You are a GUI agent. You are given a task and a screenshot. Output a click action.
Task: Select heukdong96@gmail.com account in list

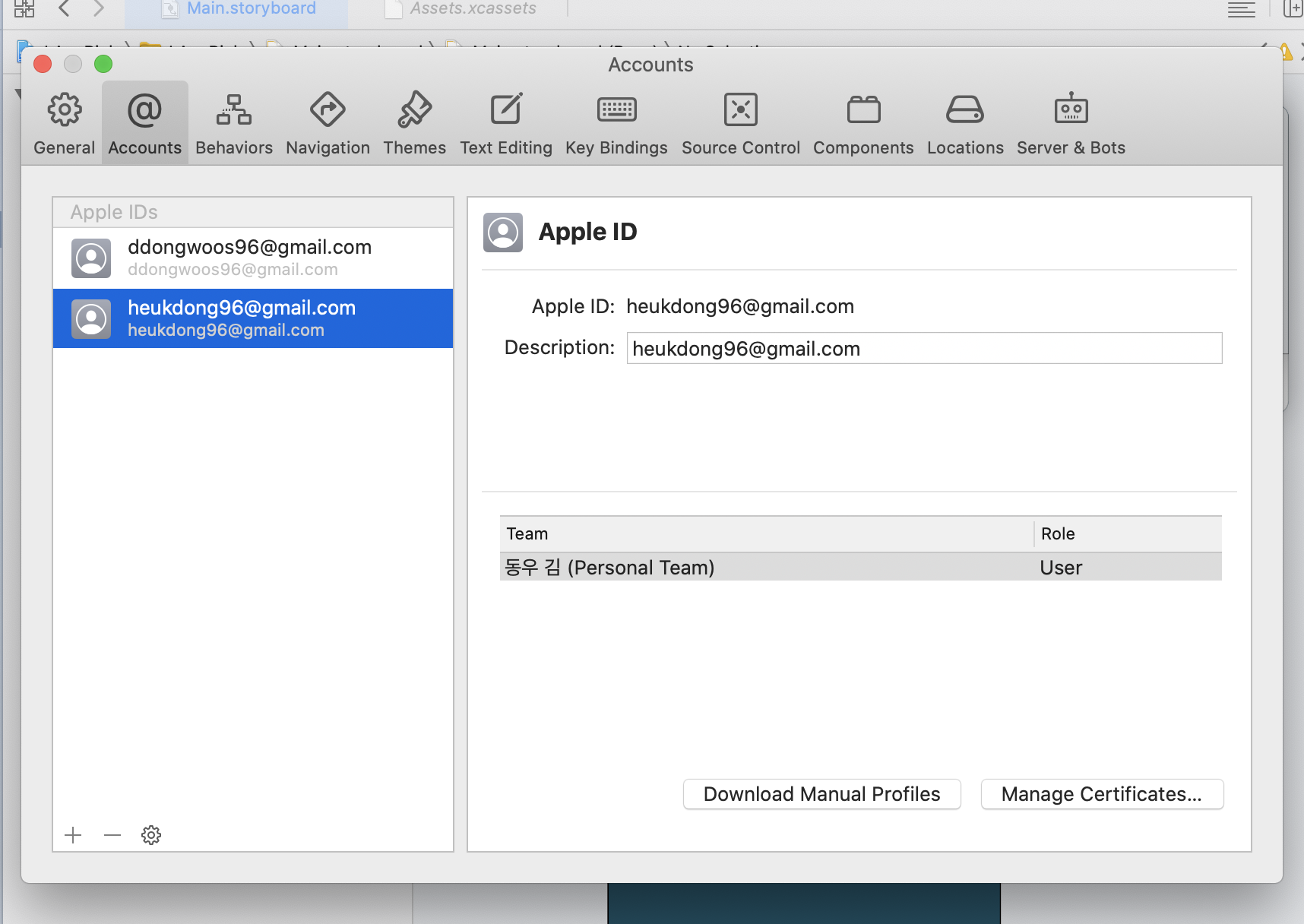252,318
